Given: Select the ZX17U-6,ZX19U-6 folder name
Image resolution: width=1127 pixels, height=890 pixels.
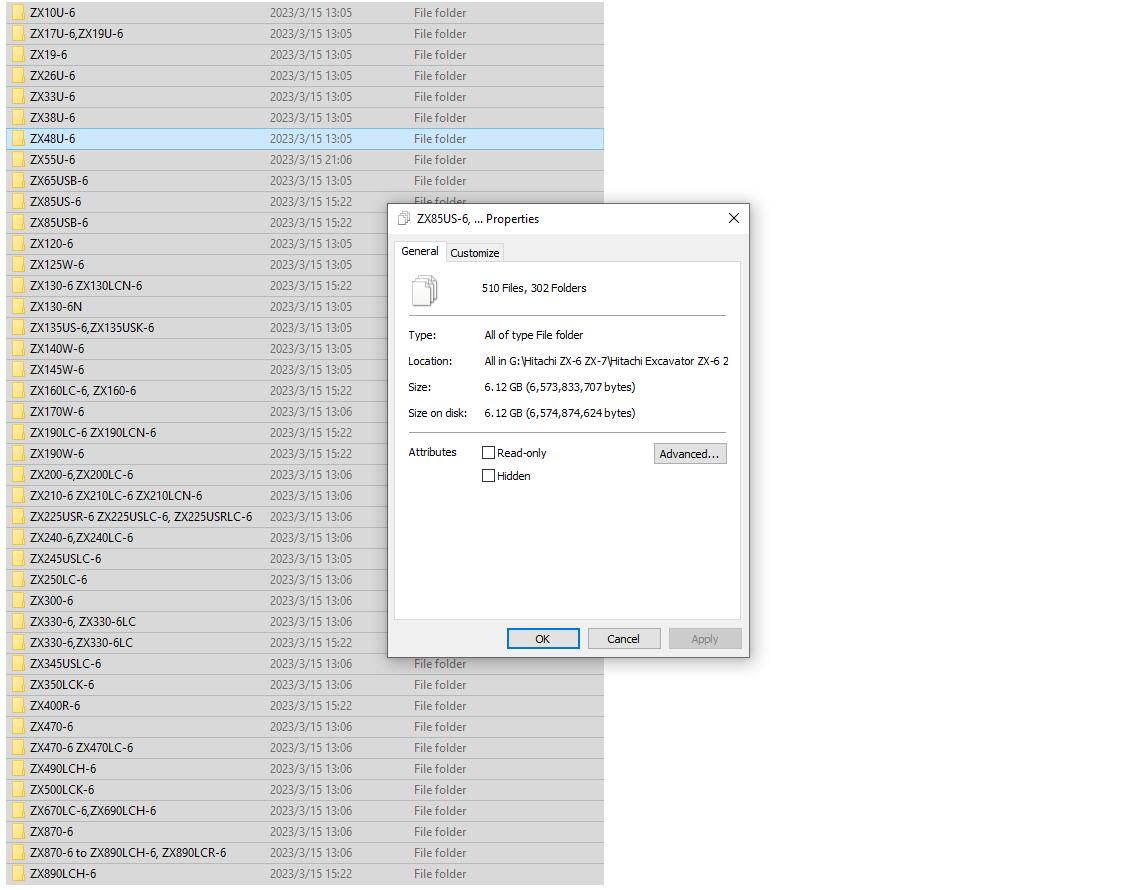Looking at the screenshot, I should (x=76, y=34).
